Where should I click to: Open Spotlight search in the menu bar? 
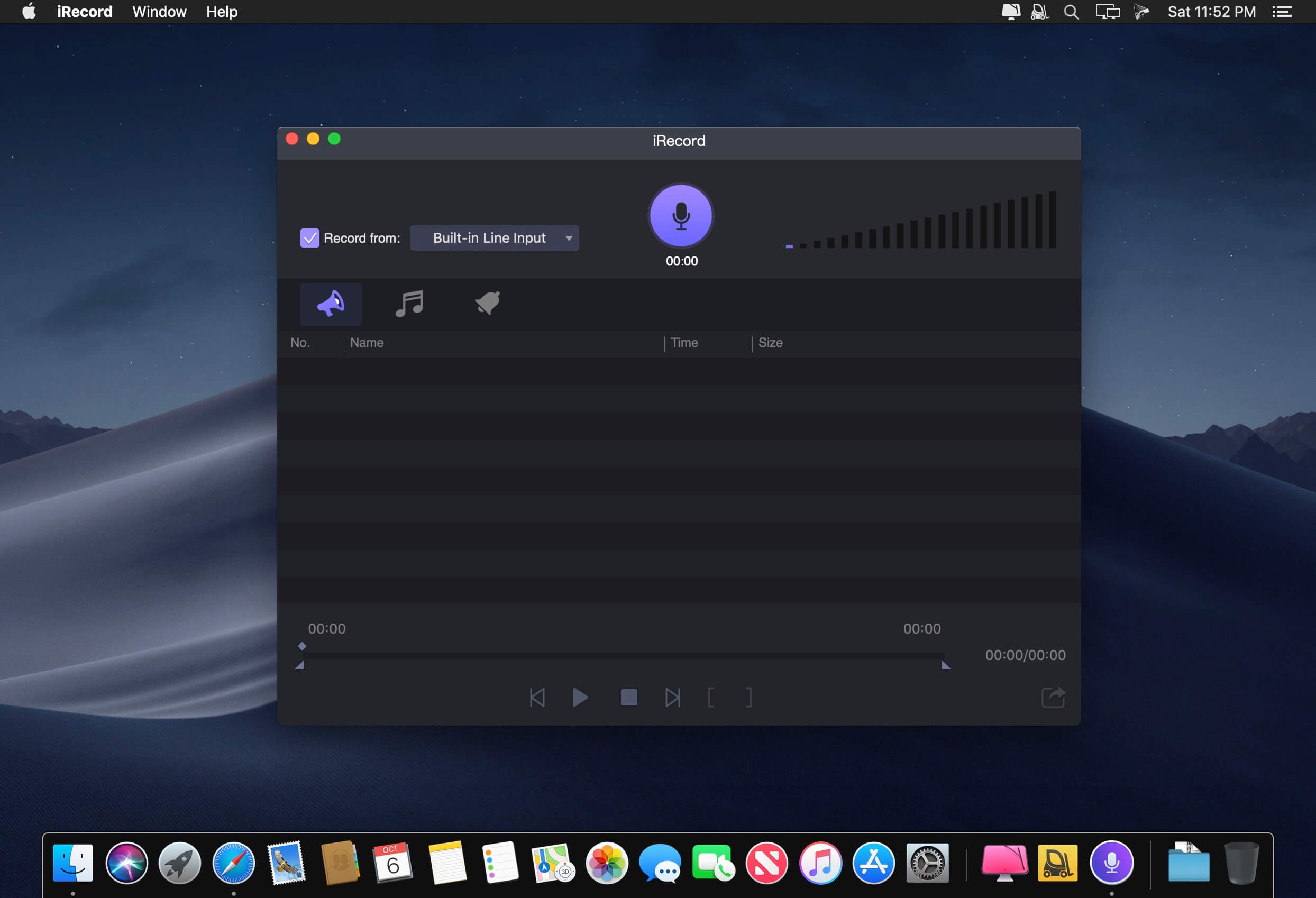tap(1072, 12)
